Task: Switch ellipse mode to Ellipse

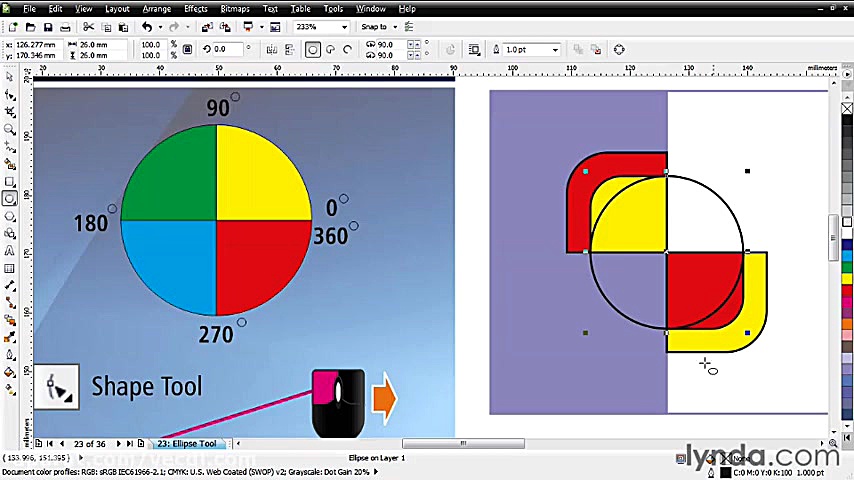Action: coord(313,50)
